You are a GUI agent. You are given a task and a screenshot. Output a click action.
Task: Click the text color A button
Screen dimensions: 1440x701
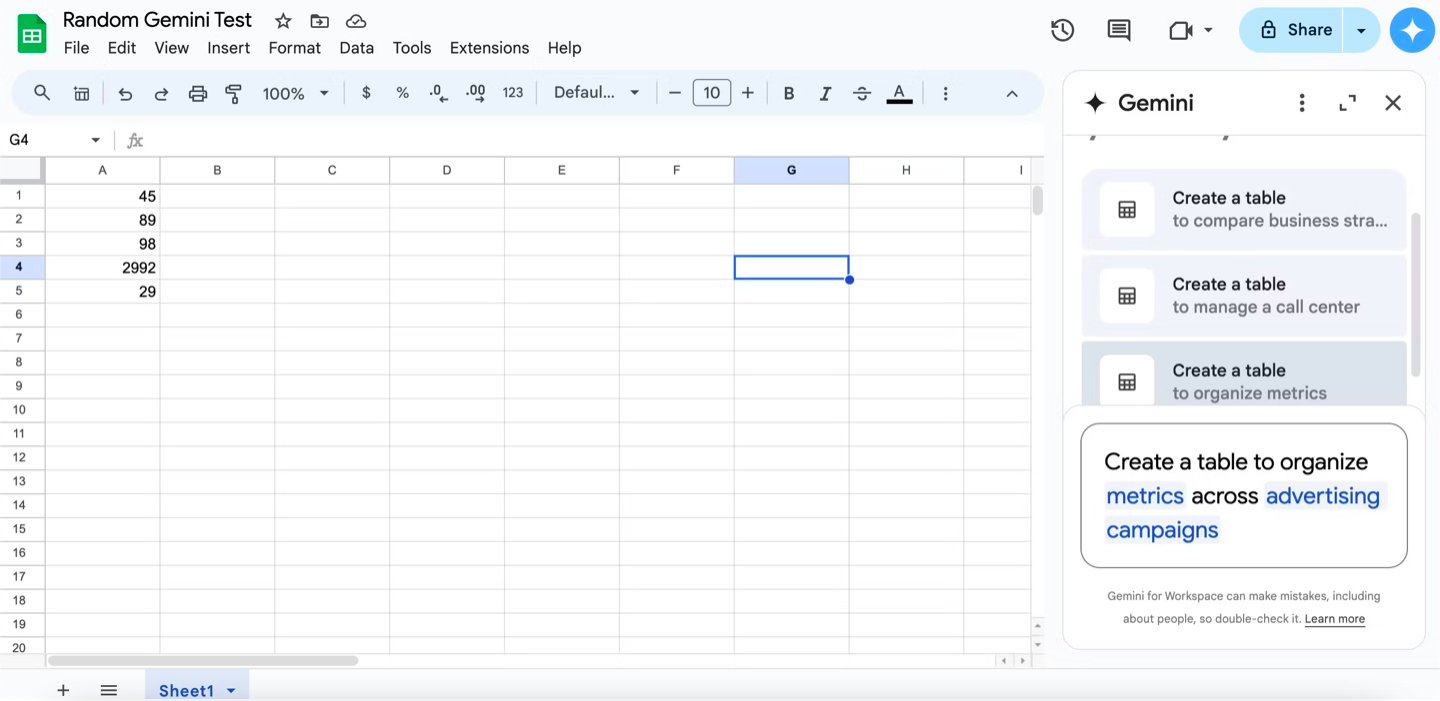(x=899, y=93)
